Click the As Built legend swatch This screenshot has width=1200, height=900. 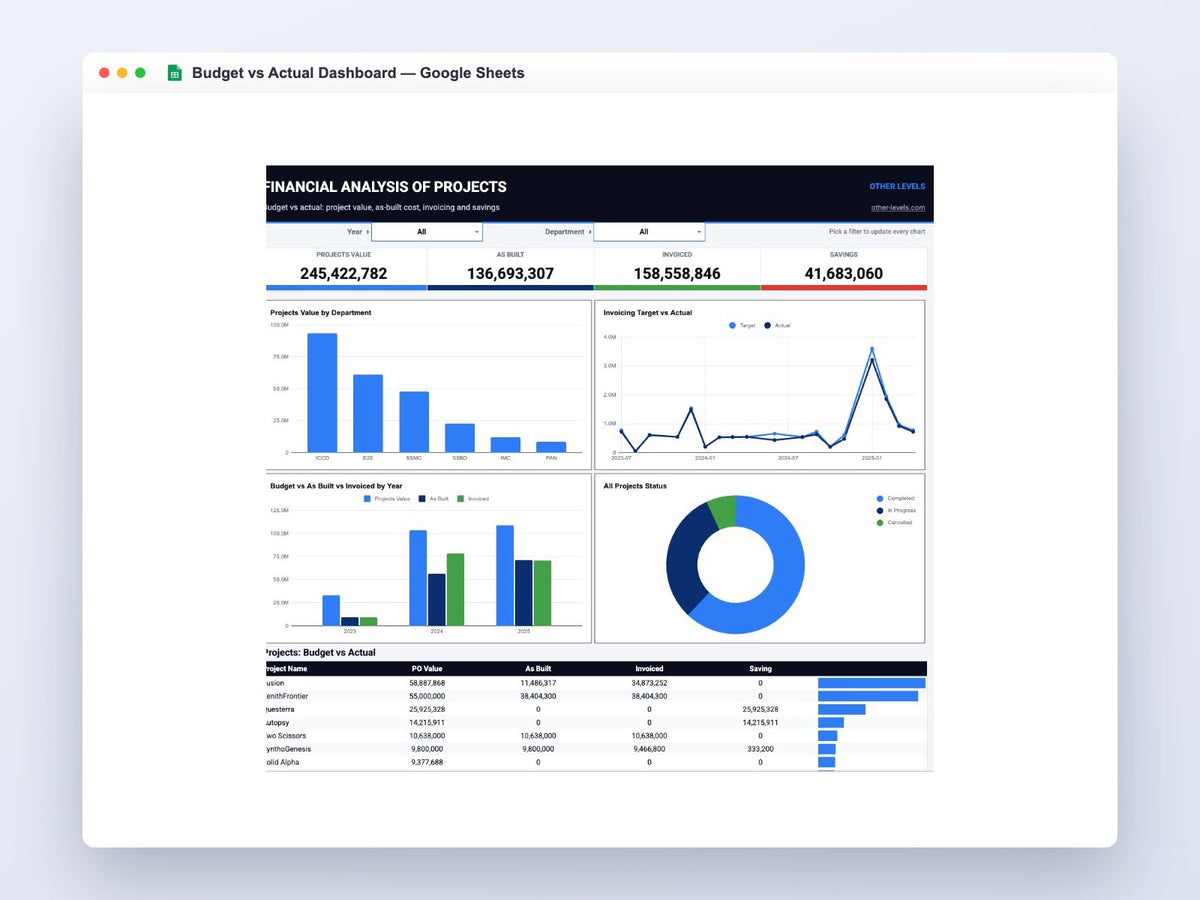422,498
